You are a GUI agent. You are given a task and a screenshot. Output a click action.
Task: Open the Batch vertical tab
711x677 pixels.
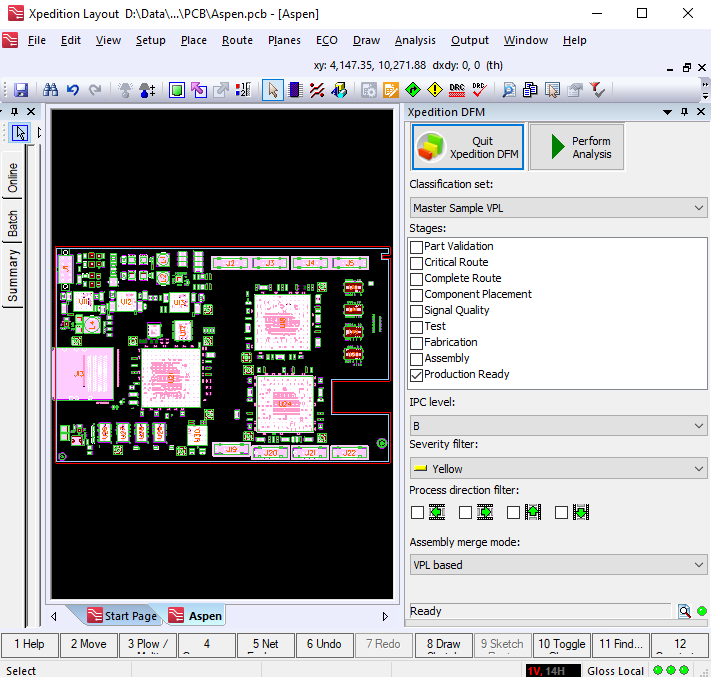click(13, 223)
